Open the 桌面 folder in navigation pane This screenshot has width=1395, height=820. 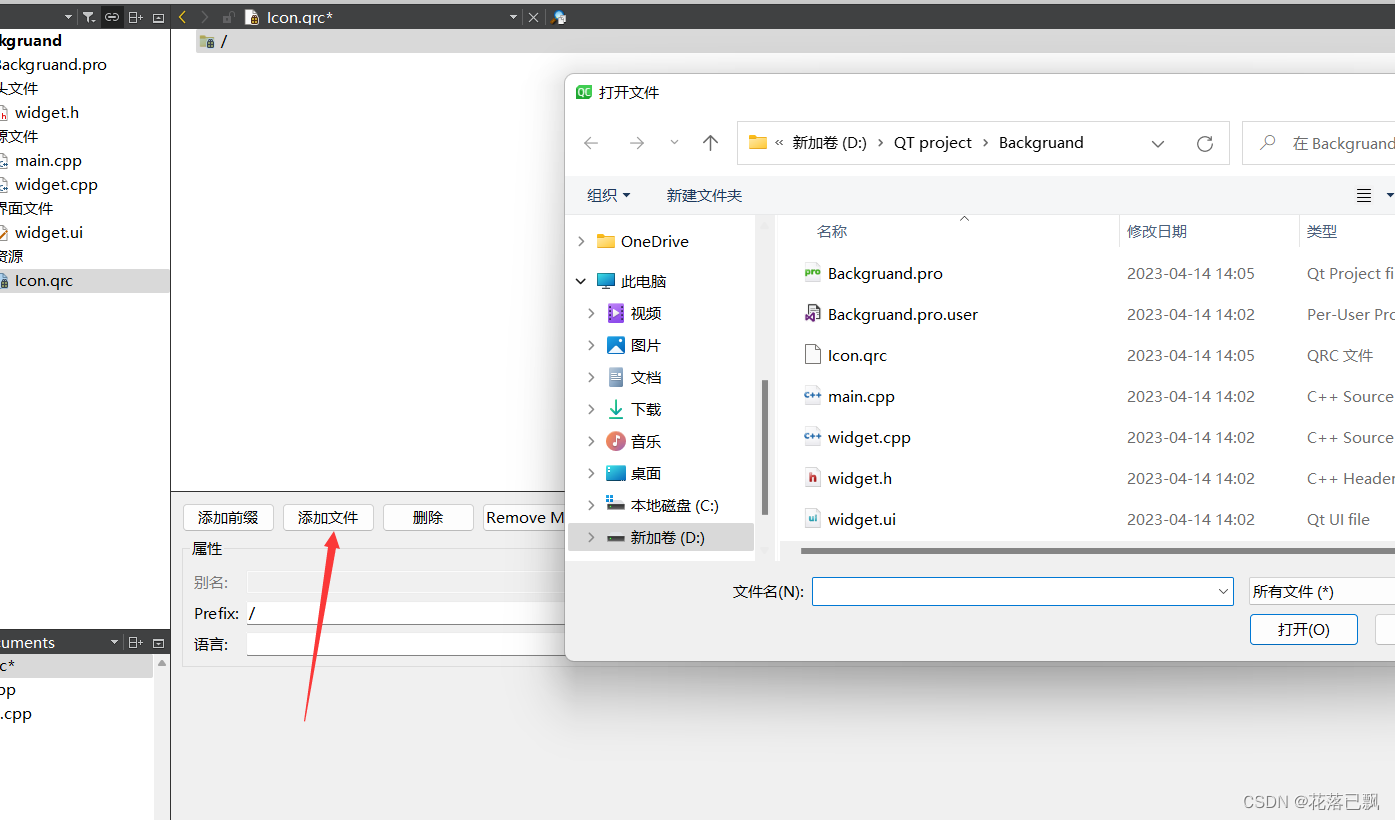click(634, 473)
